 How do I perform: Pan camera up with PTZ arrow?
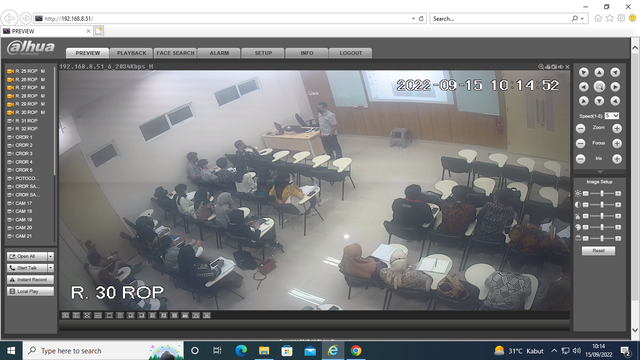(x=599, y=72)
